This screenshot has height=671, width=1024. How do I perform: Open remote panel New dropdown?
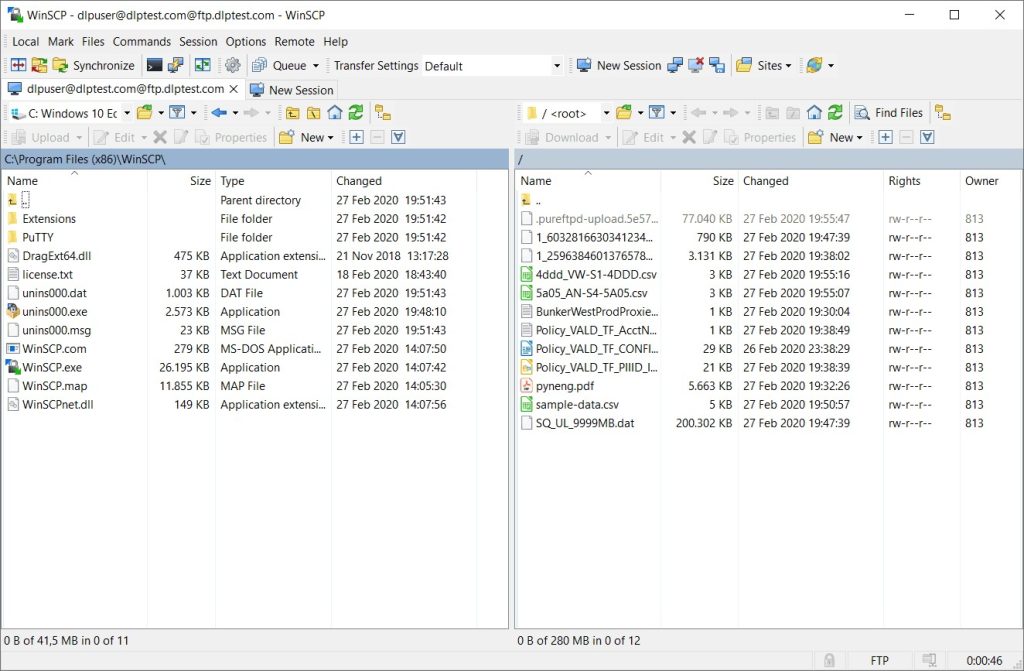point(835,137)
